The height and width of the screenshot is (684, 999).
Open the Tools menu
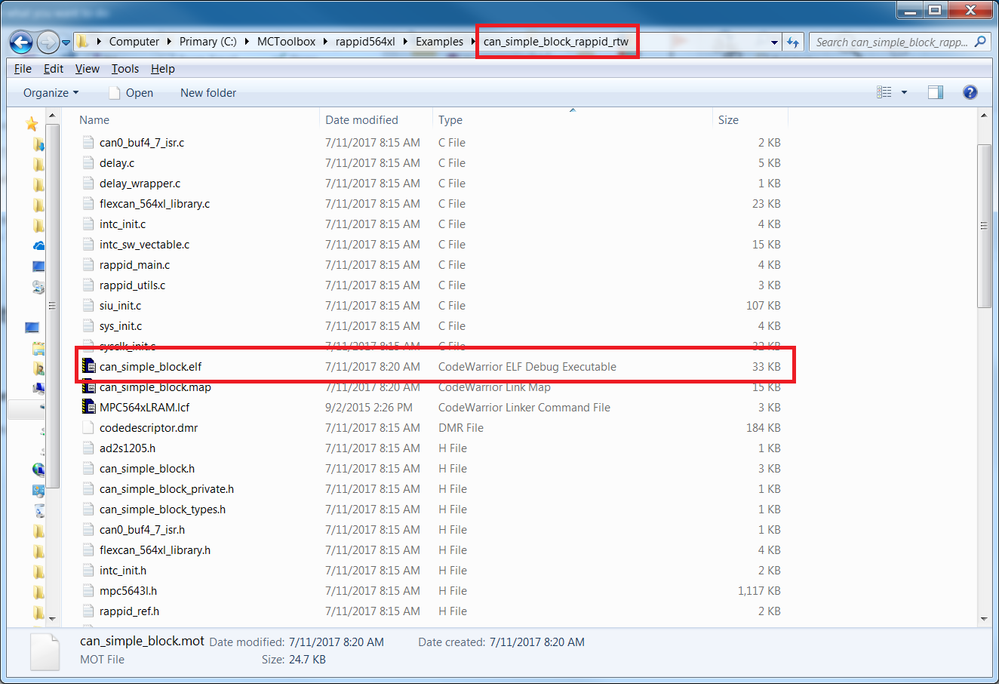point(125,69)
